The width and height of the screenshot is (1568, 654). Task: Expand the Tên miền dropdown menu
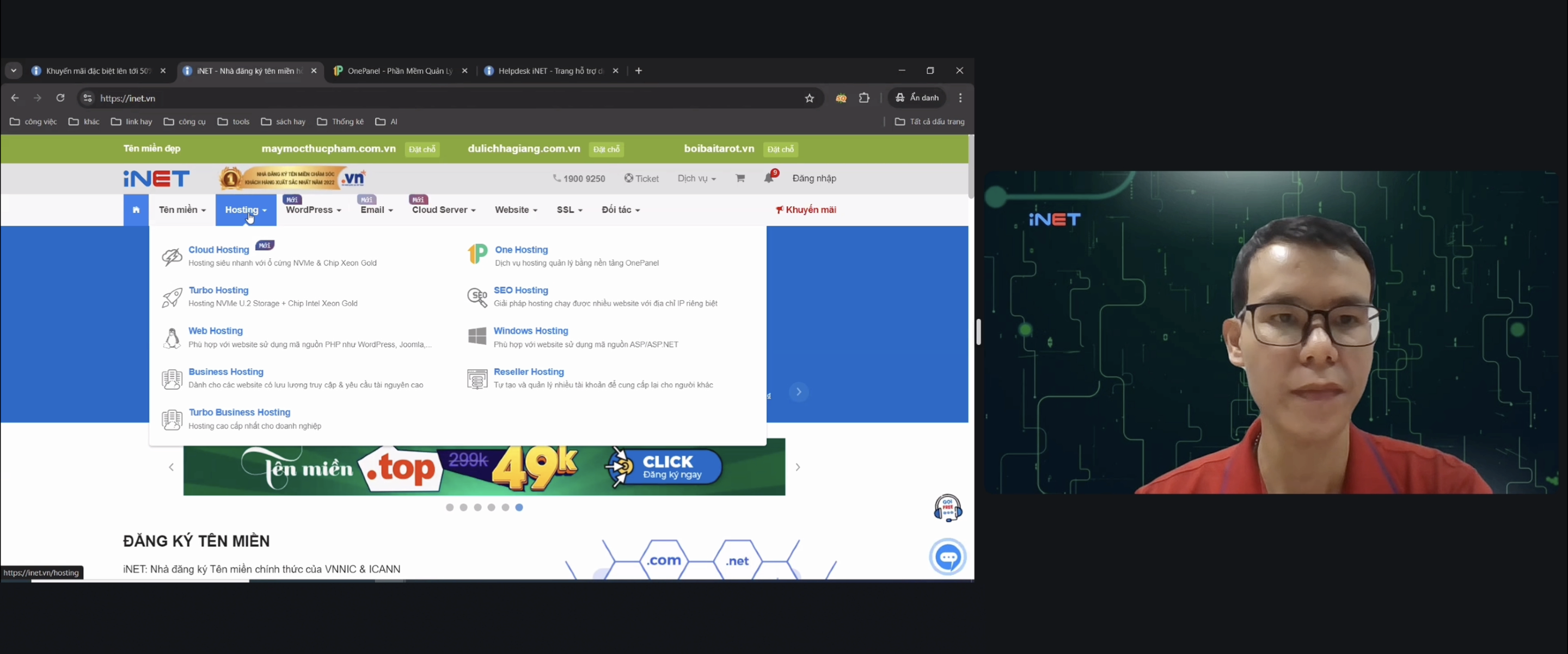coord(182,210)
